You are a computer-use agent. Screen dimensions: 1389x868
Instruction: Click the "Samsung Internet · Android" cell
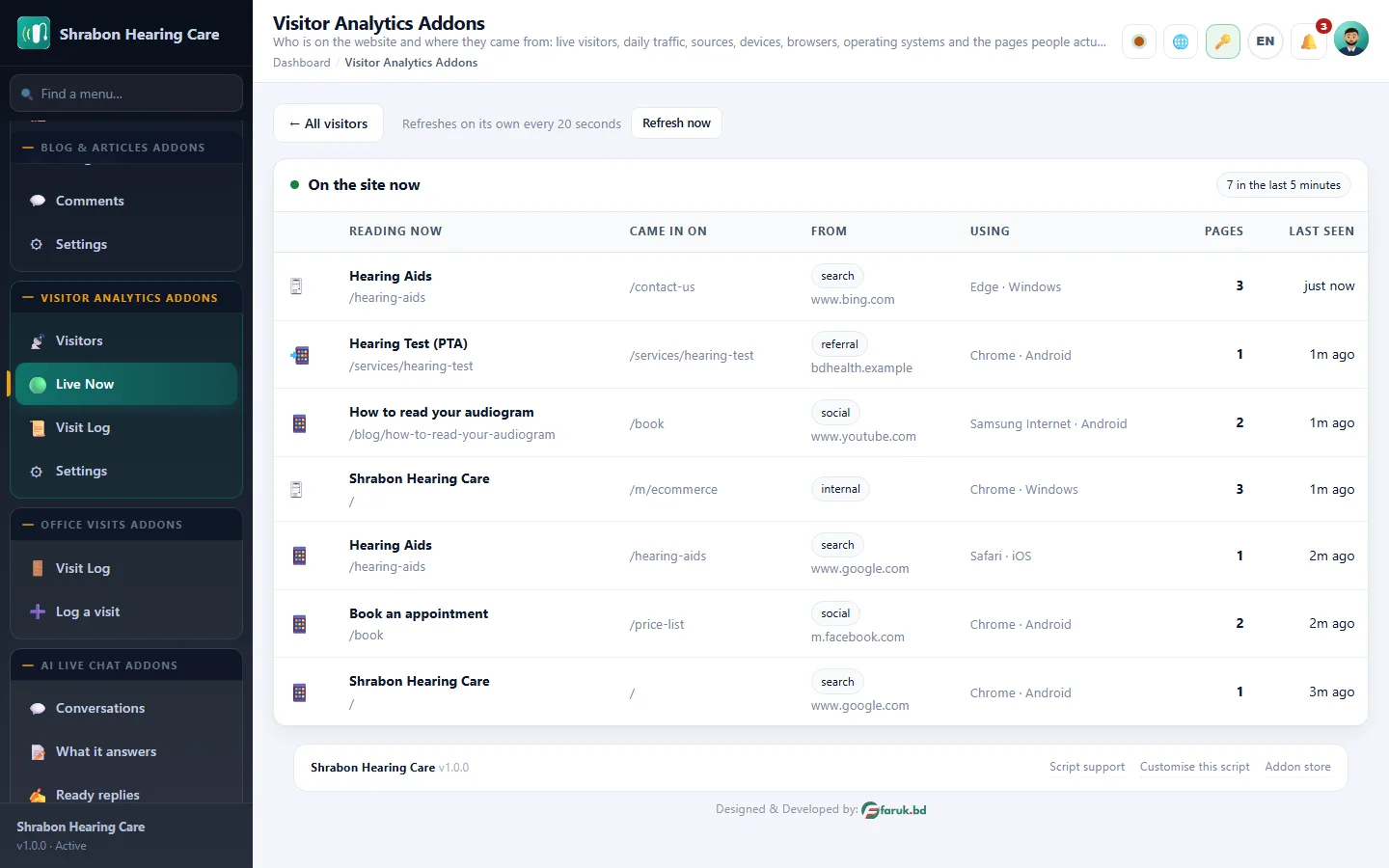click(x=1049, y=423)
